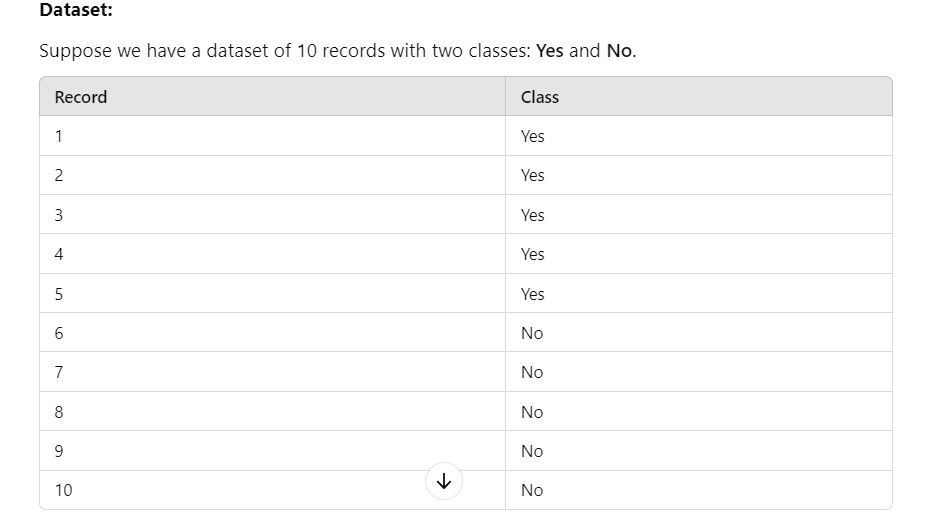The width and height of the screenshot is (952, 516).
Task: Click the No class of record 7
Action: 531,372
